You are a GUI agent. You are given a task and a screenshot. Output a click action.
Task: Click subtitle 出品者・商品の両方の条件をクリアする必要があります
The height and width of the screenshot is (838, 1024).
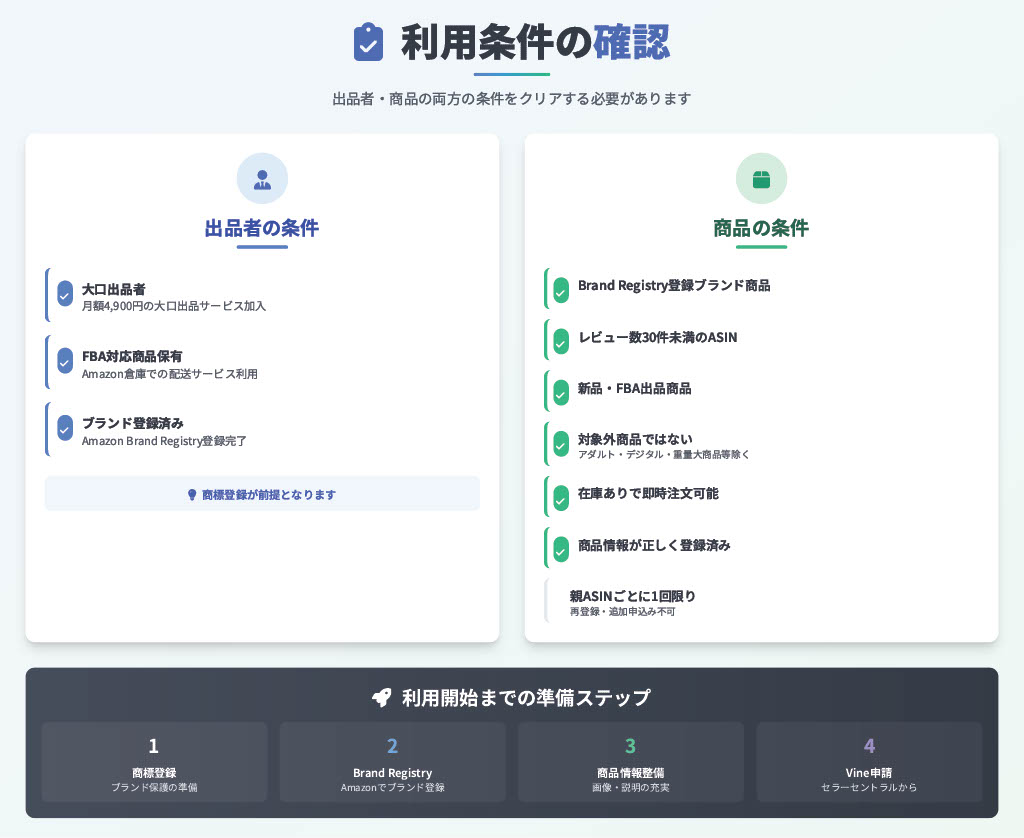coord(511,99)
